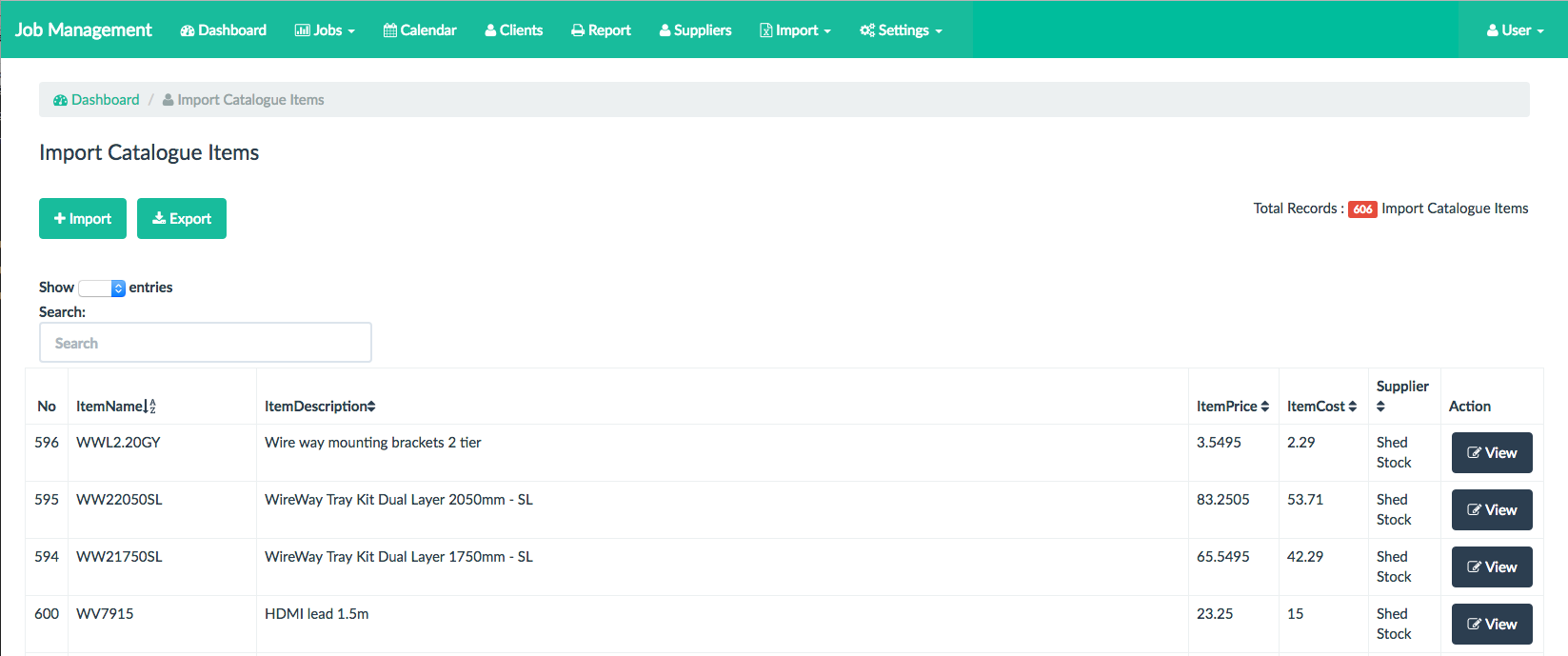Open the Show entries count selector

[x=102, y=288]
